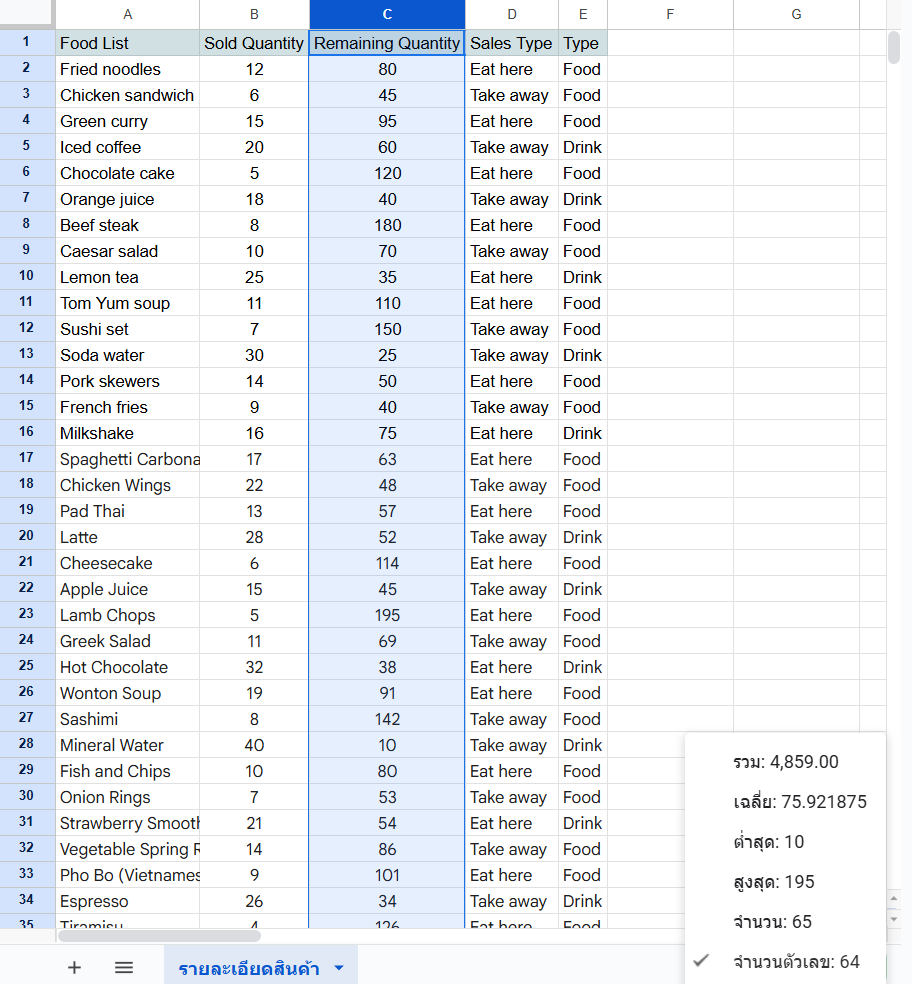Click column F header
The width and height of the screenshot is (912, 984).
pos(670,14)
